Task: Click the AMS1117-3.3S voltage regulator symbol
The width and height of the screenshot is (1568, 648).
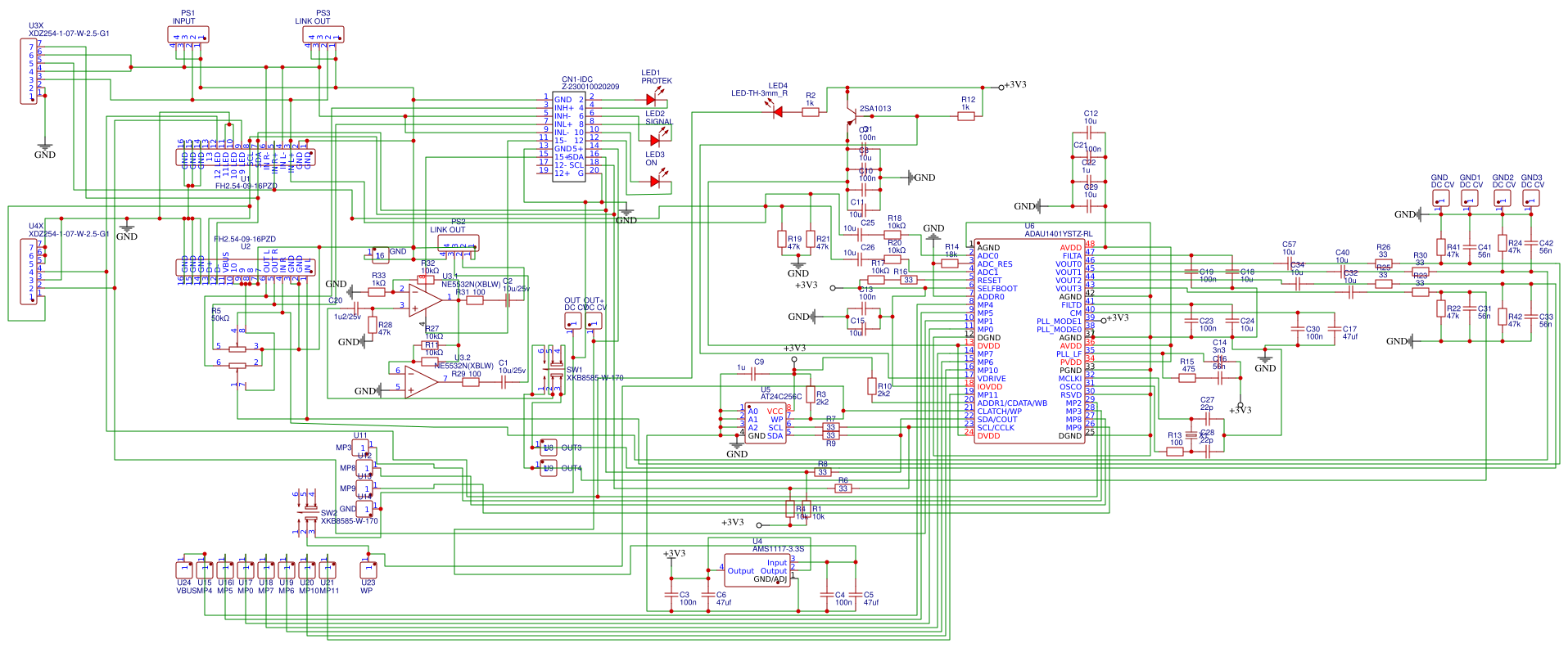Action: (x=757, y=570)
